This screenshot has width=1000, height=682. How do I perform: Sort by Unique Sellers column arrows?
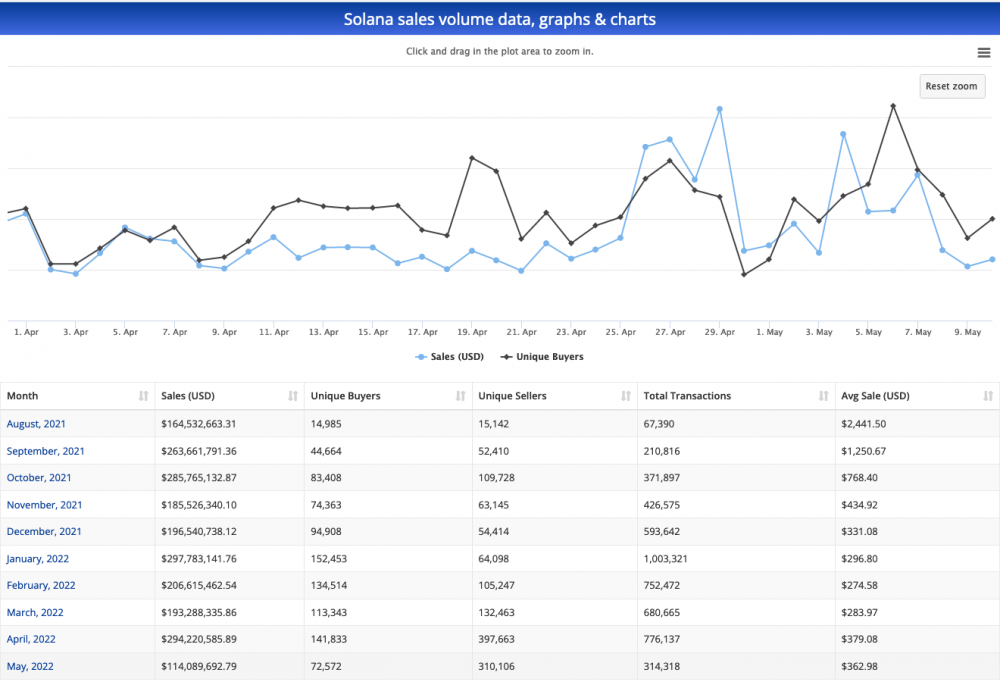626,396
